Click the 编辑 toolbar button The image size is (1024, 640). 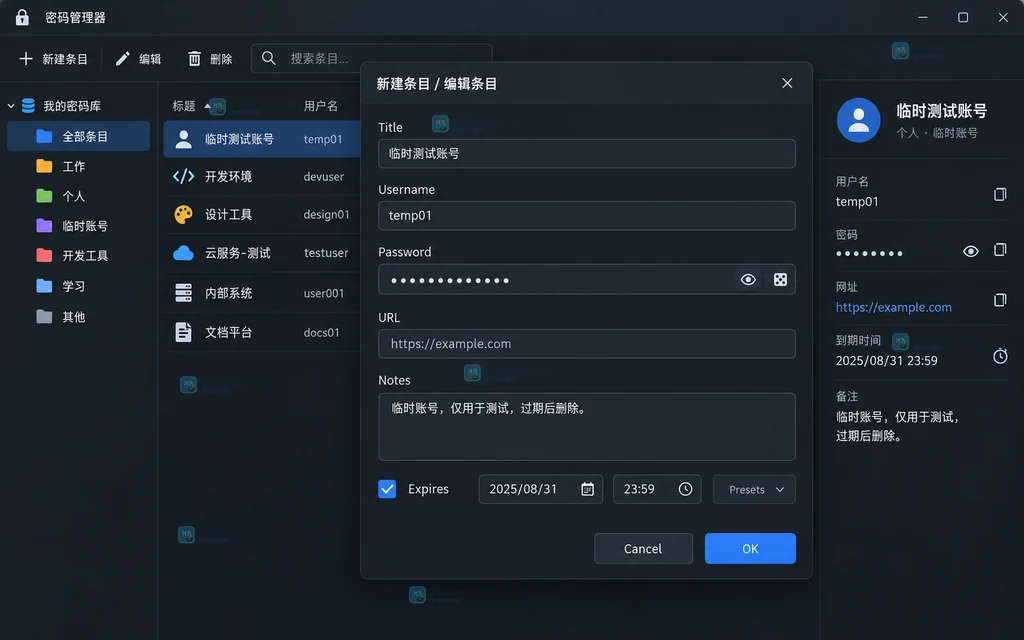138,59
